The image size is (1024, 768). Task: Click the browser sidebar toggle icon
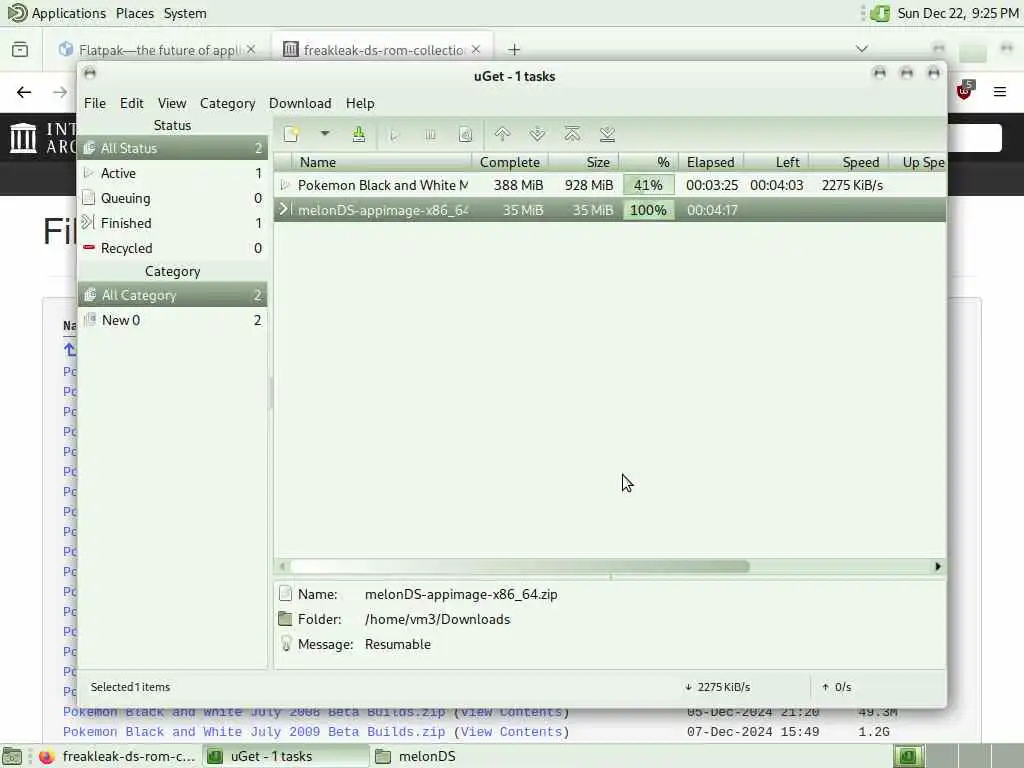tap(20, 50)
